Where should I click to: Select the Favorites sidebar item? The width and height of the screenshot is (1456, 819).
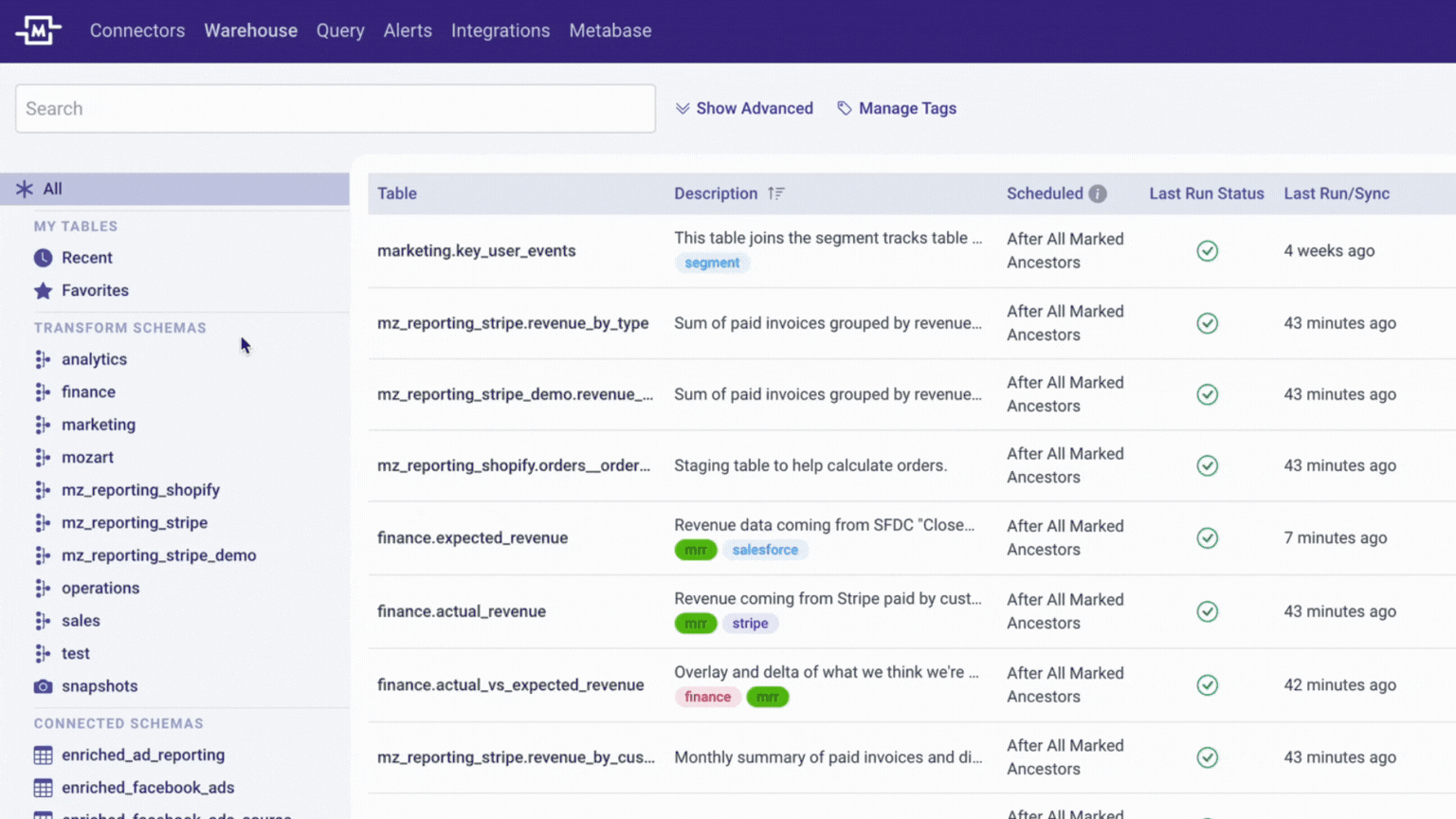(x=95, y=291)
